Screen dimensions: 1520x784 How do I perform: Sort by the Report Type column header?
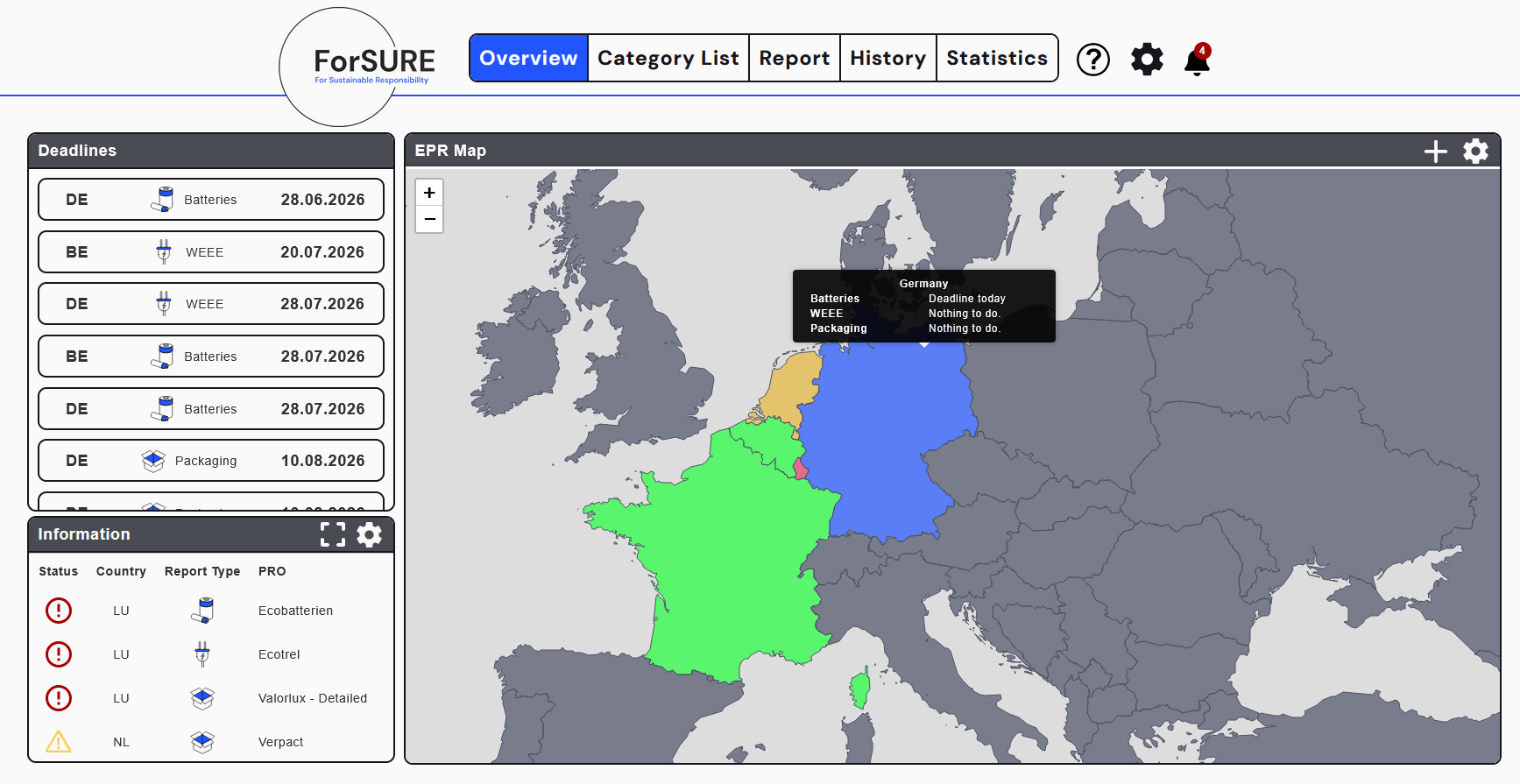point(202,571)
